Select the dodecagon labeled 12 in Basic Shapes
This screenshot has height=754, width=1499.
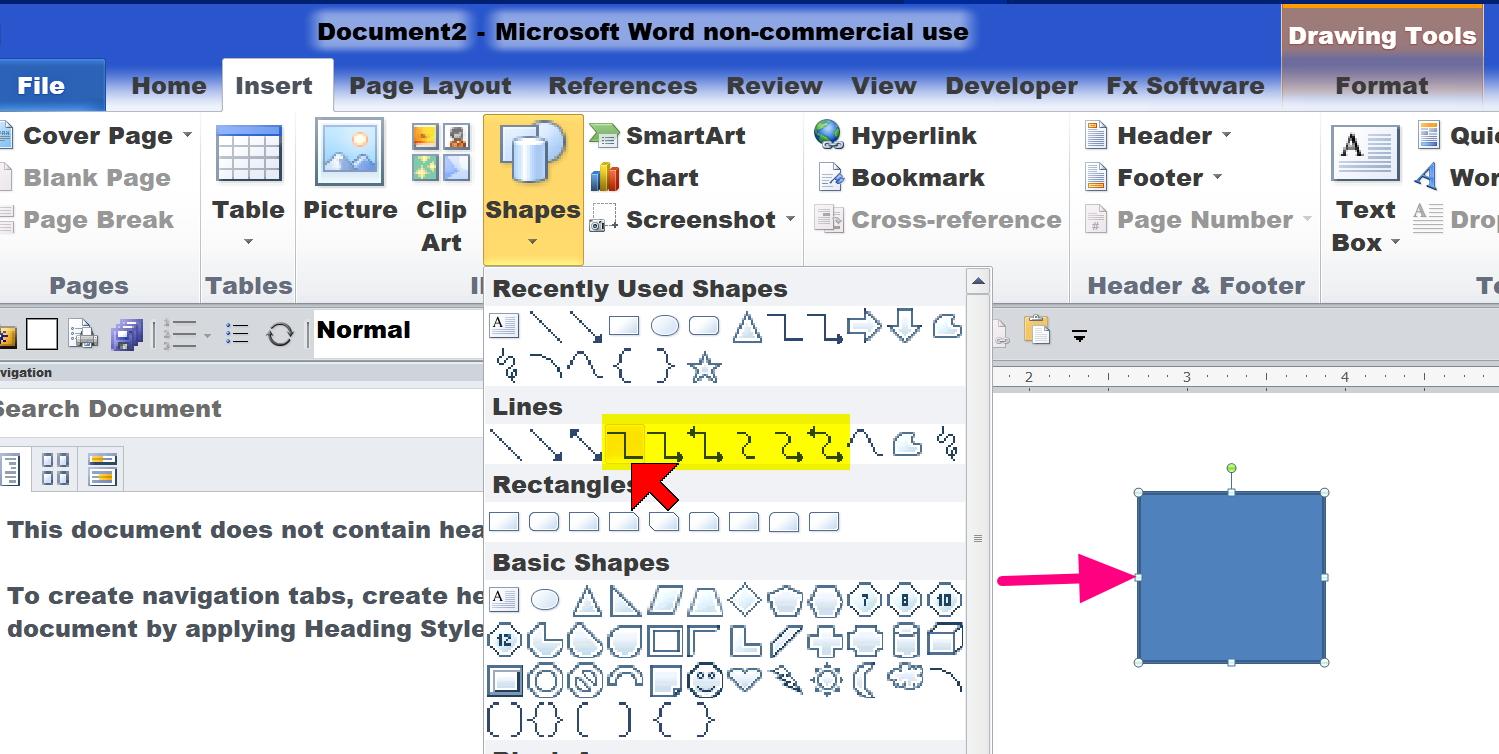pyautogui.click(x=505, y=640)
